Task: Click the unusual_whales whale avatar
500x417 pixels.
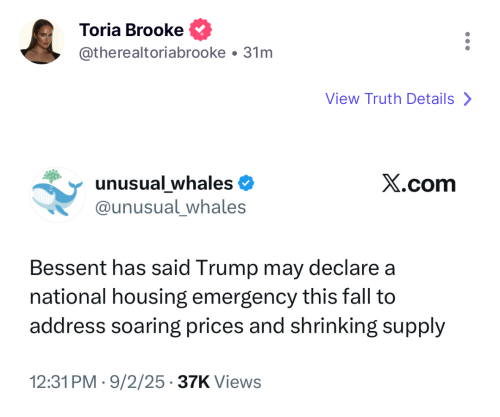Action: [57, 195]
